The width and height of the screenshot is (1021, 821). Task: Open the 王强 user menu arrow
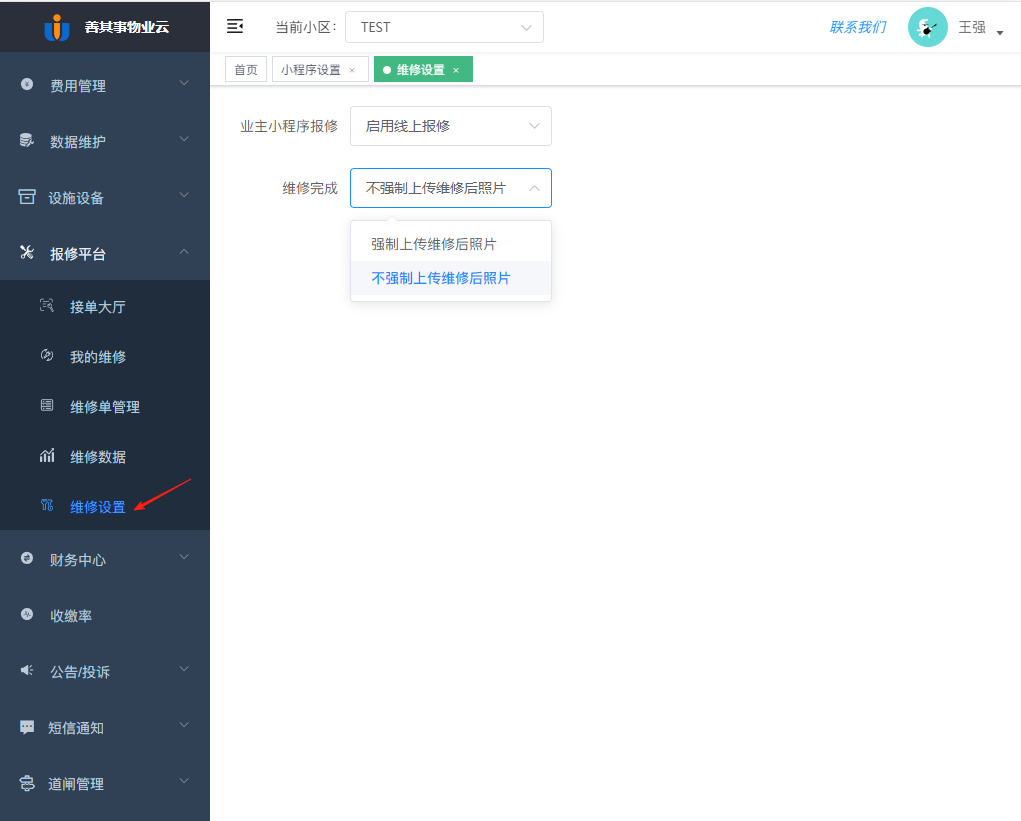point(999,33)
